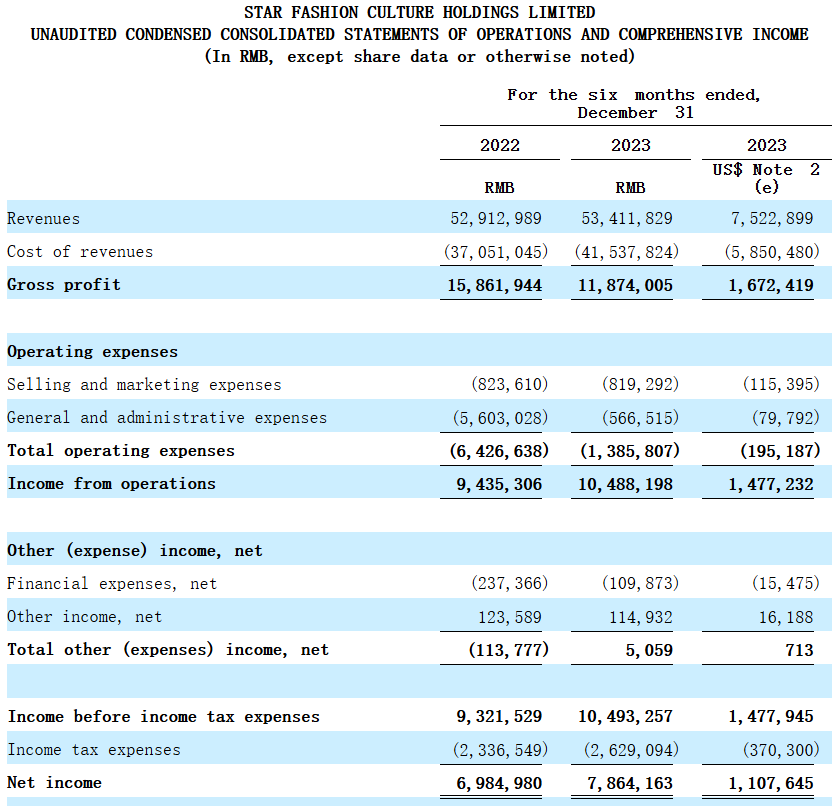
Task: Select the Revenues row label
Action: [43, 219]
